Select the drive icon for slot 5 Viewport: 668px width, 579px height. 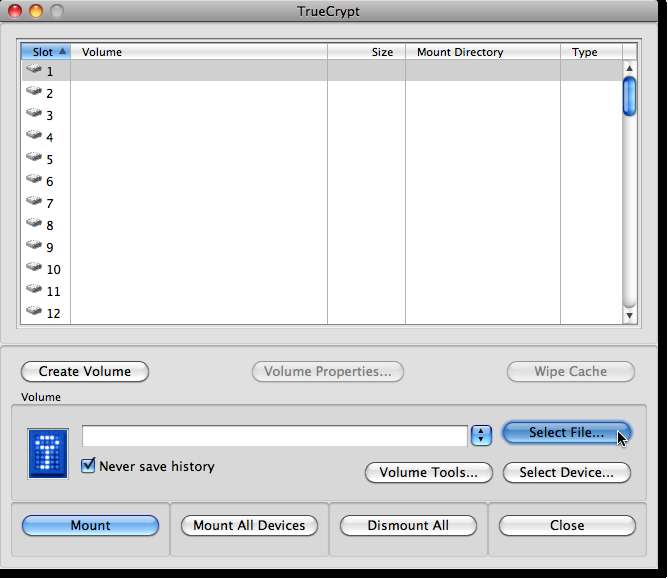[34, 157]
